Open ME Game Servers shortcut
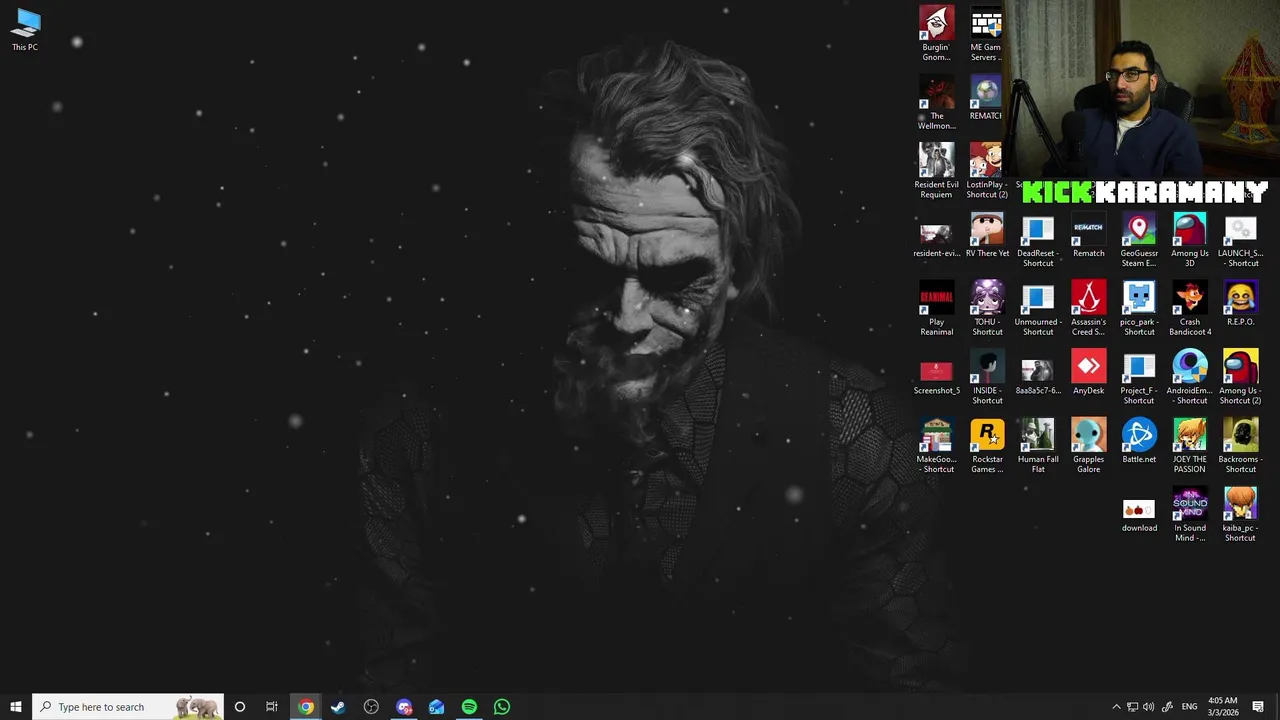 [986, 34]
